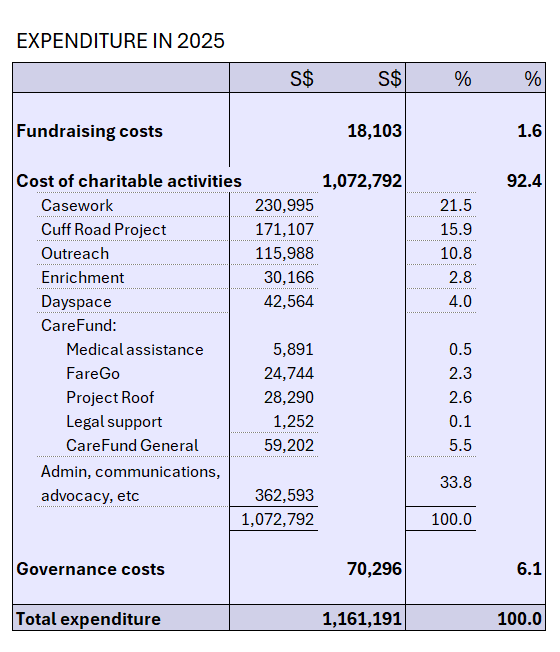Viewport: 560px width, 652px height.
Task: Click the Governance costs amount 70,296
Action: pyautogui.click(x=375, y=569)
